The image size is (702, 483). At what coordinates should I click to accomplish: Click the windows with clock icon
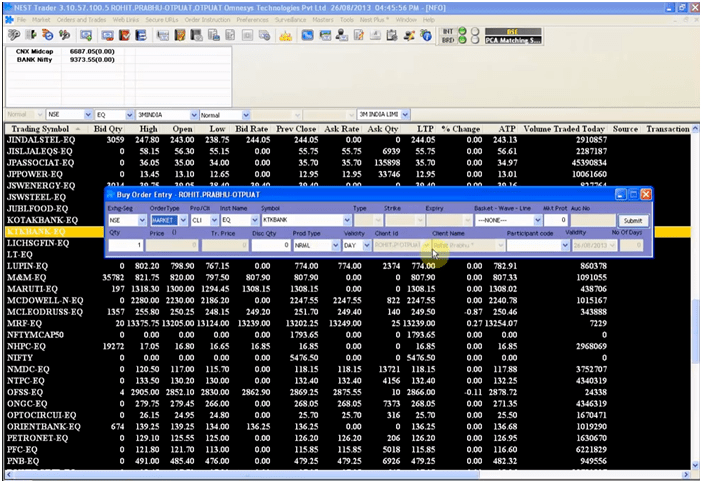tap(264, 35)
